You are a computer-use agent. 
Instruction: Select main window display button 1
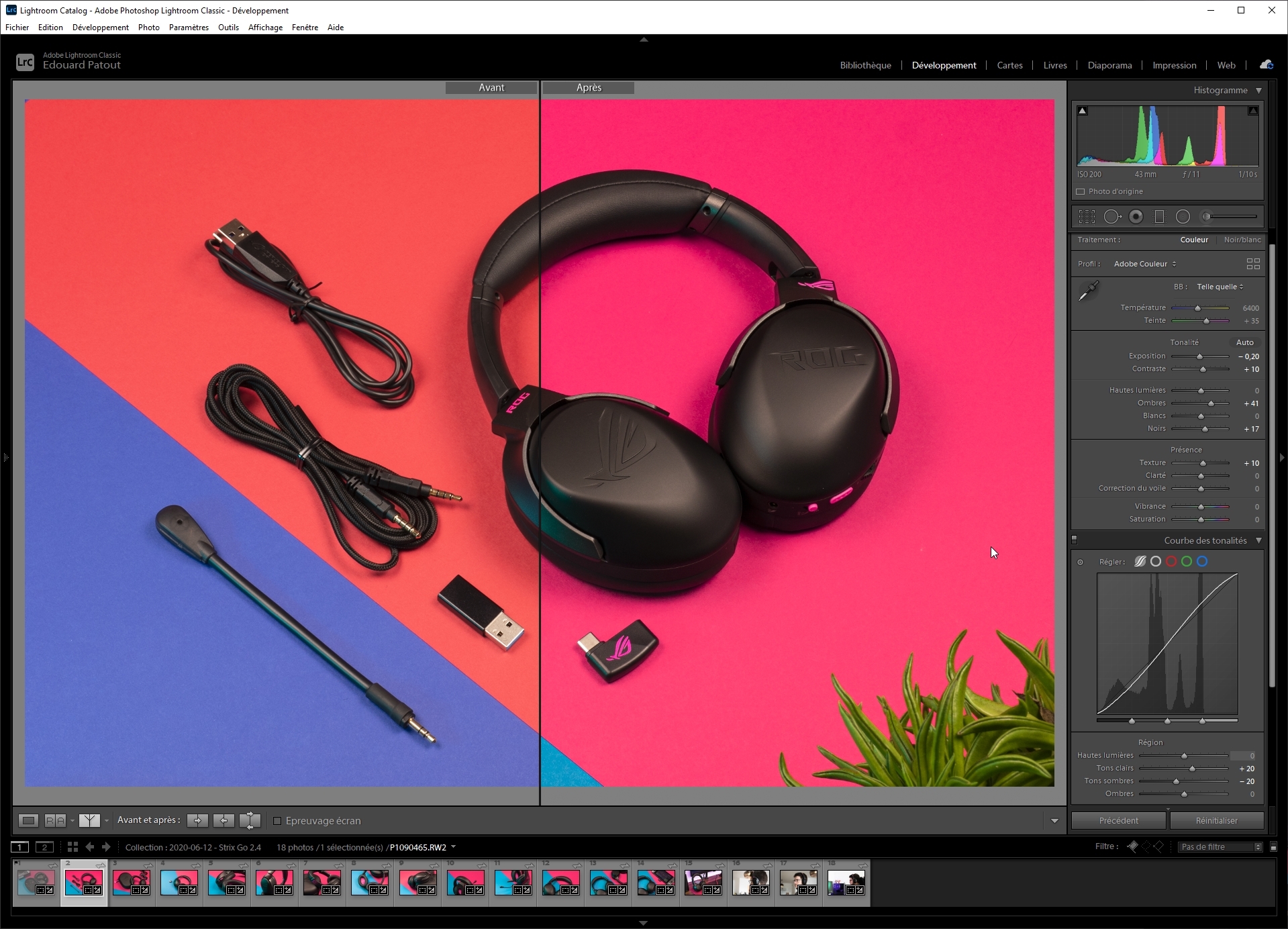coord(20,847)
